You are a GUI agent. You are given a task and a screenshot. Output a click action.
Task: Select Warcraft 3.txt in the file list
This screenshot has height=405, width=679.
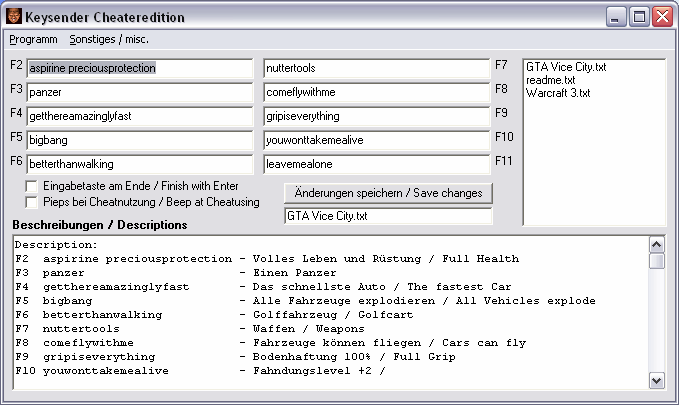coord(558,93)
